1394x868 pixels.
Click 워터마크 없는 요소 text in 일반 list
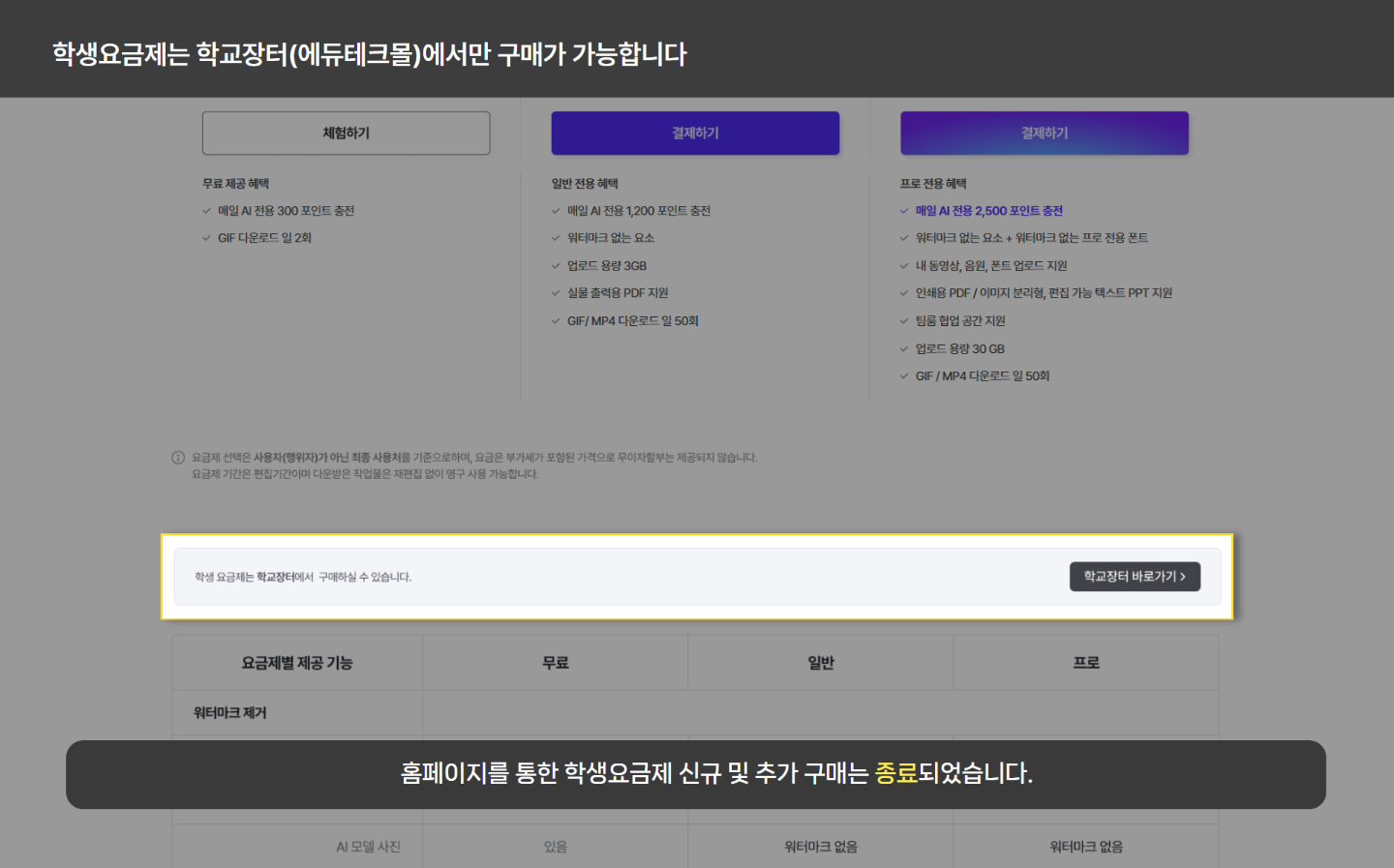coord(611,238)
